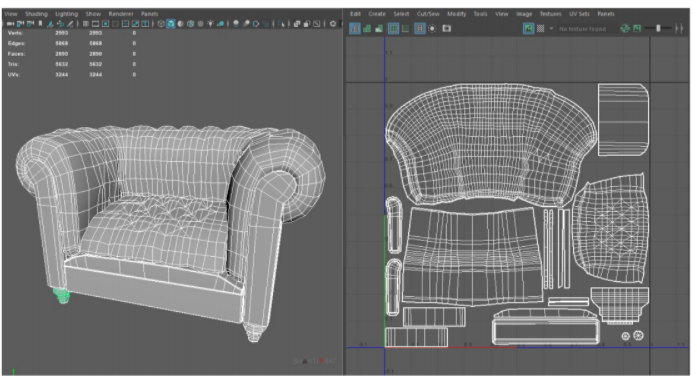Click the smooth shade all sphere icon

point(180,24)
